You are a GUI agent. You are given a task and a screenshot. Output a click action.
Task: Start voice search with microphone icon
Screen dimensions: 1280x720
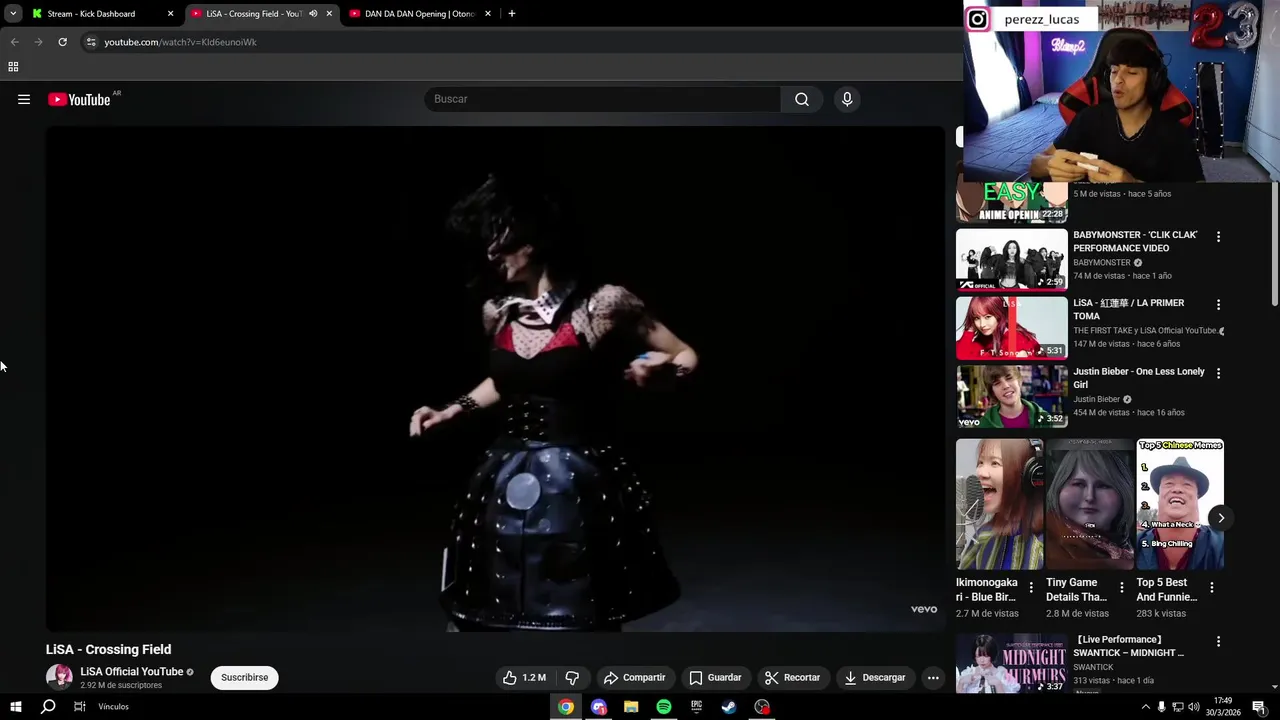coord(847,99)
